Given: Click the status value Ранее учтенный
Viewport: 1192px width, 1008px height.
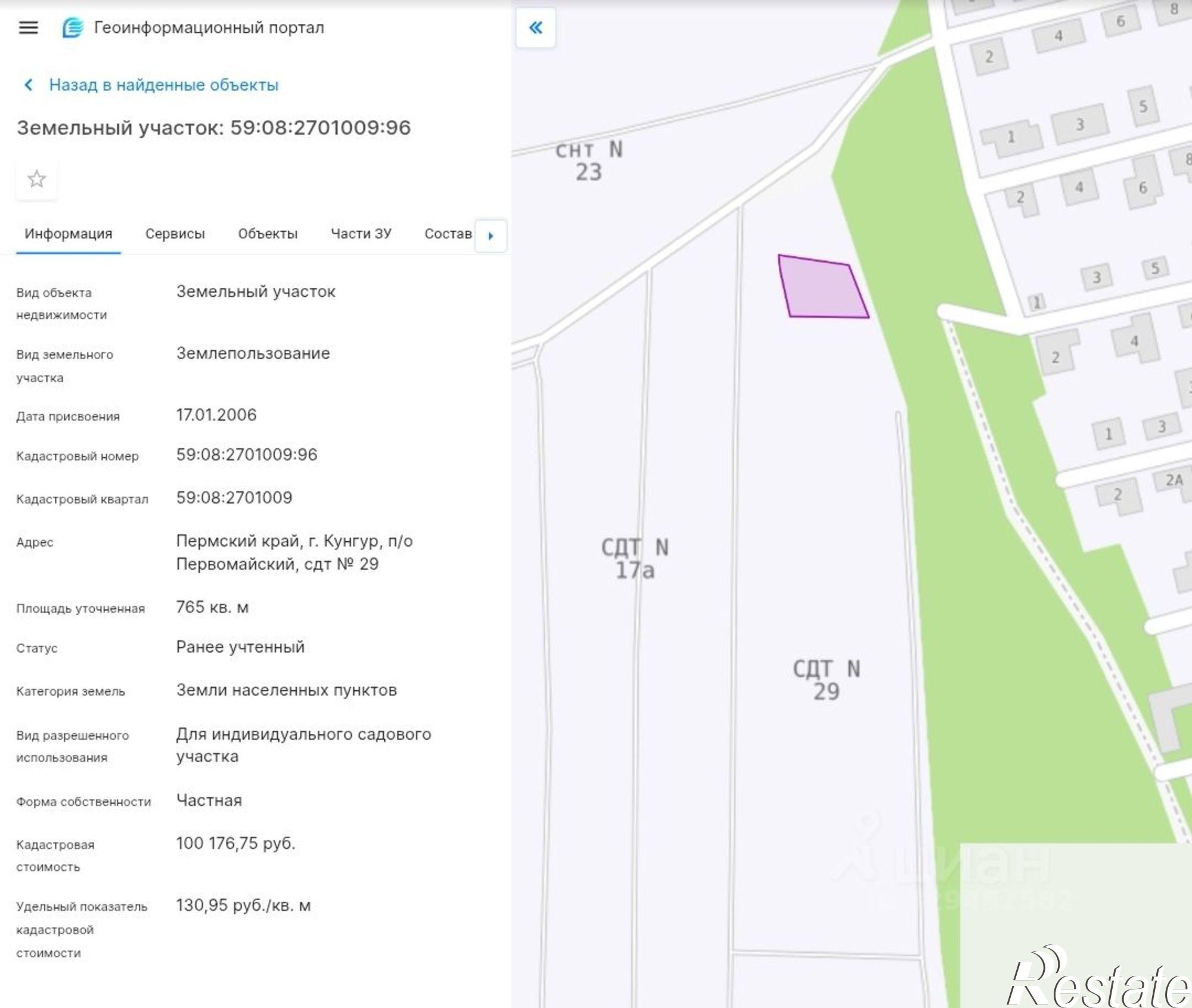Looking at the screenshot, I should coord(240,647).
